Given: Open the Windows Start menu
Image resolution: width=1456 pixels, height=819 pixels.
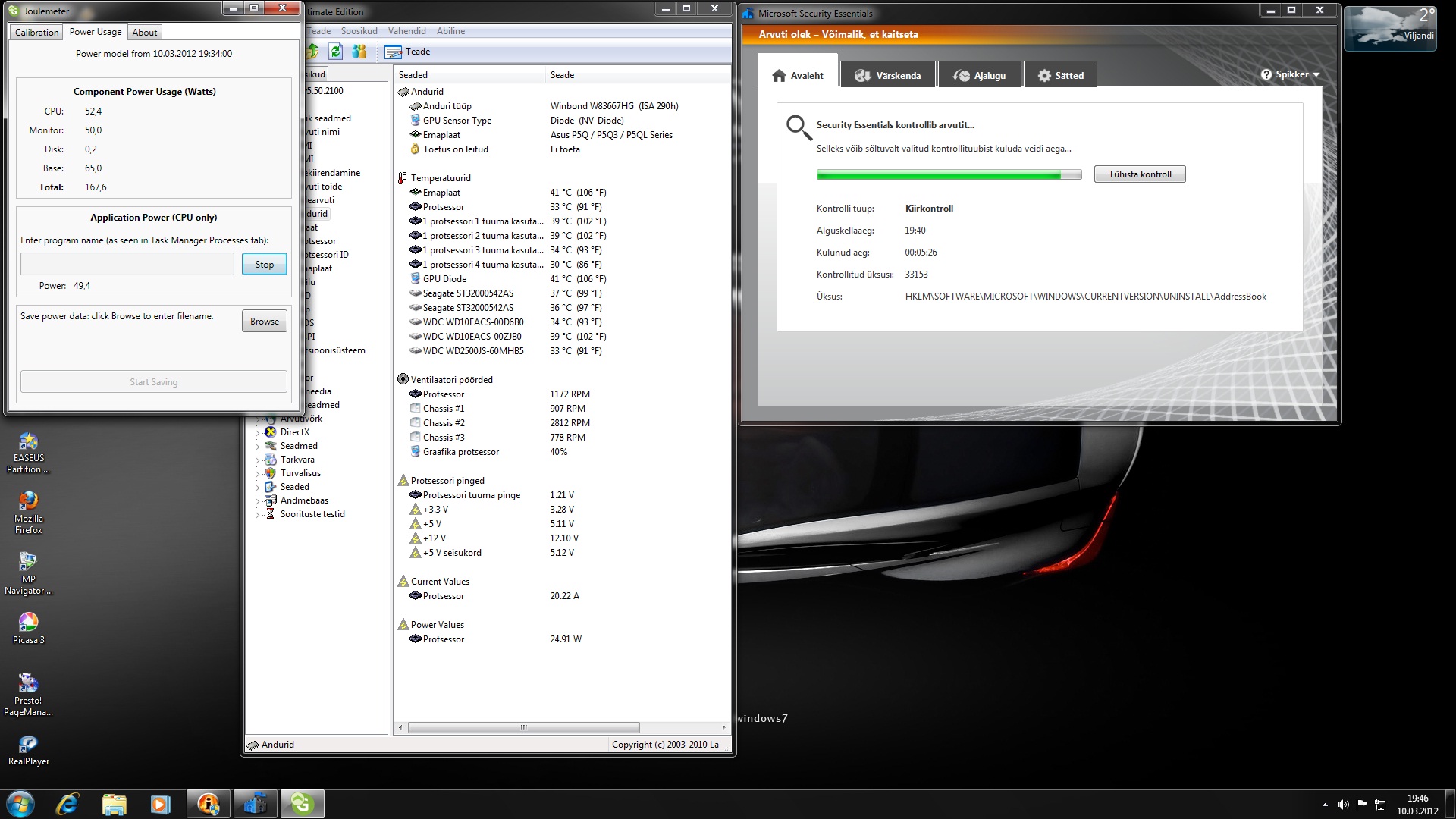Looking at the screenshot, I should pos(20,804).
